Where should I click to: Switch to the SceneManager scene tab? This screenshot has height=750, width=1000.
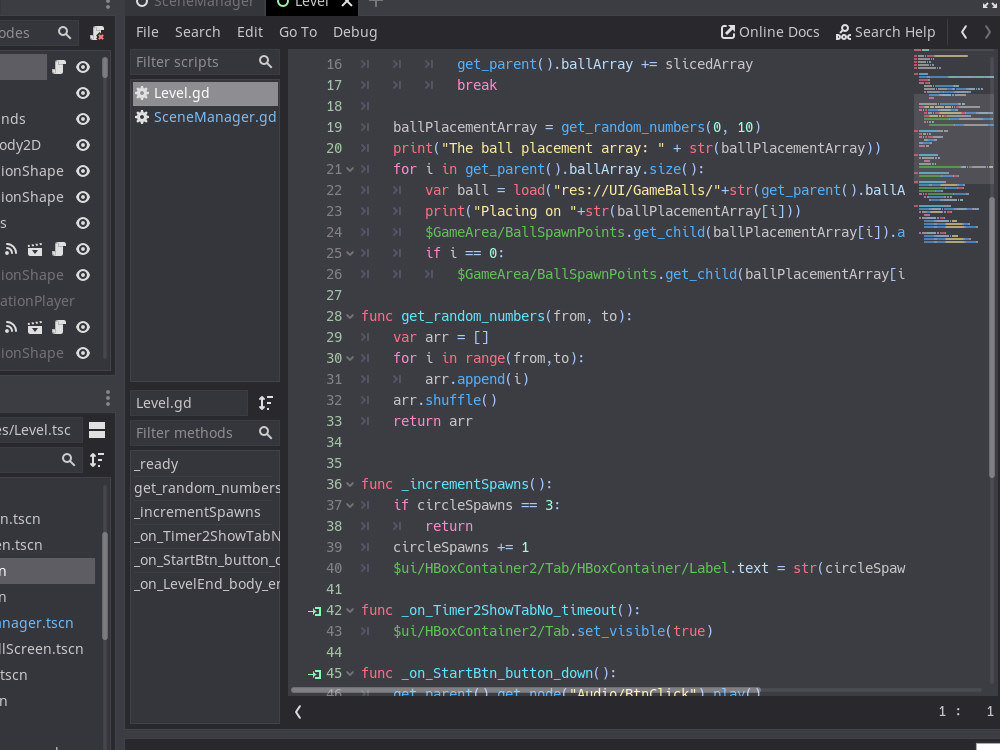click(x=195, y=4)
